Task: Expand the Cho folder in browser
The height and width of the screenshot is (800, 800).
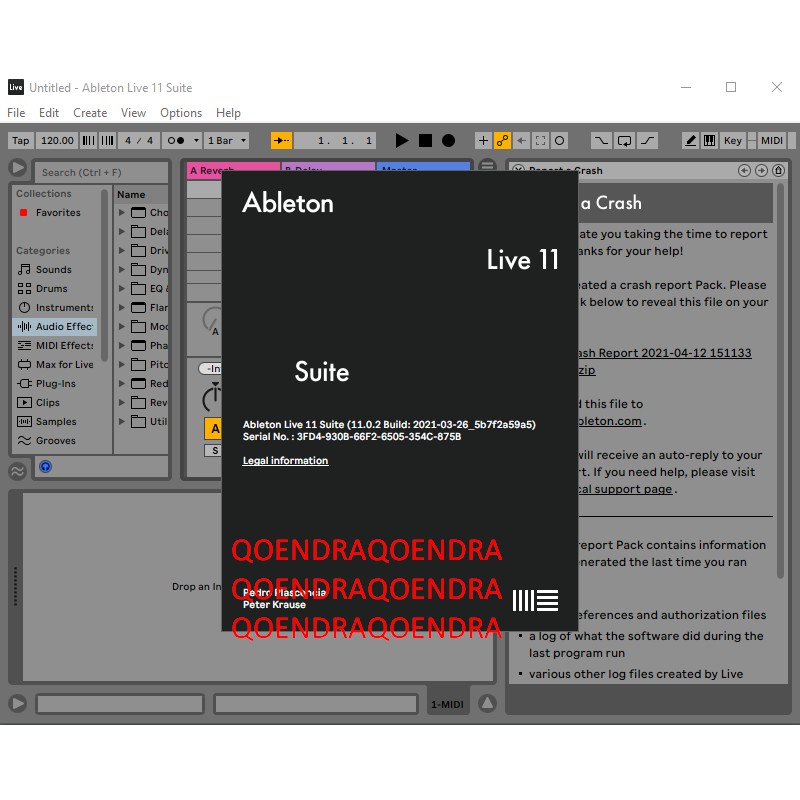Action: click(x=121, y=212)
